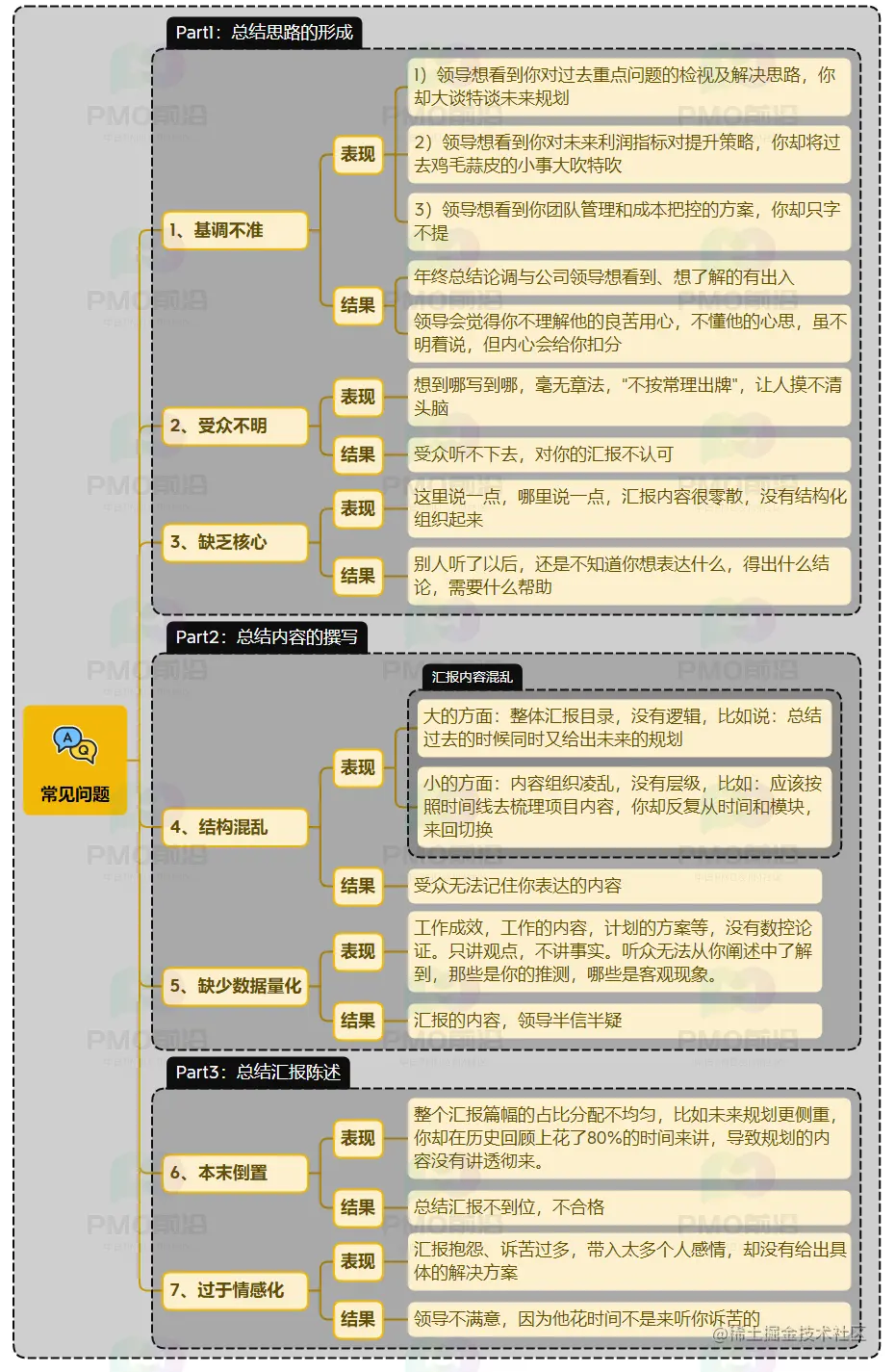Viewport: 895px width, 1372px height.
Task: Select the 汇报内容混乱 group label
Action: pos(472,677)
